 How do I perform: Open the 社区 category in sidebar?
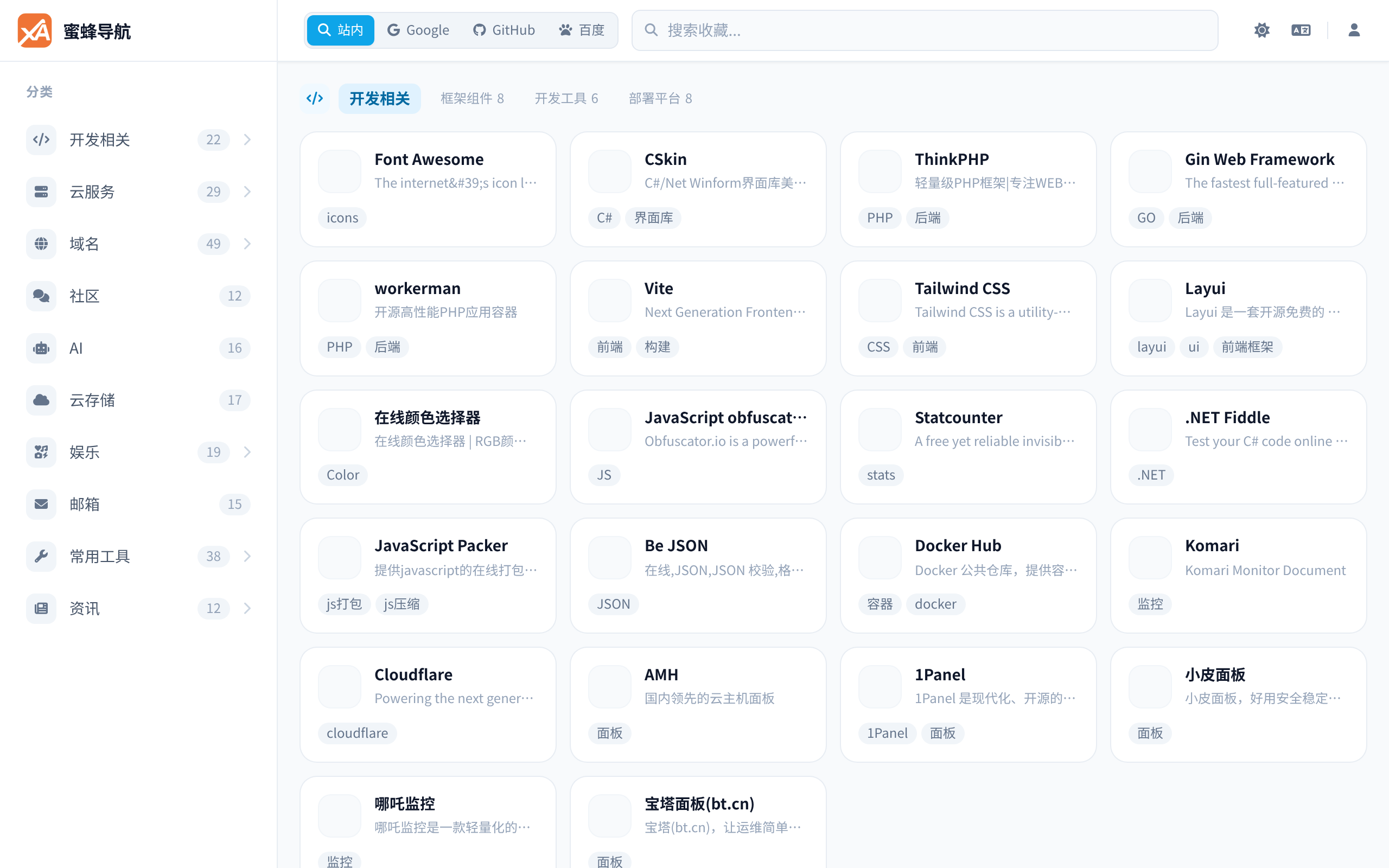(138, 296)
